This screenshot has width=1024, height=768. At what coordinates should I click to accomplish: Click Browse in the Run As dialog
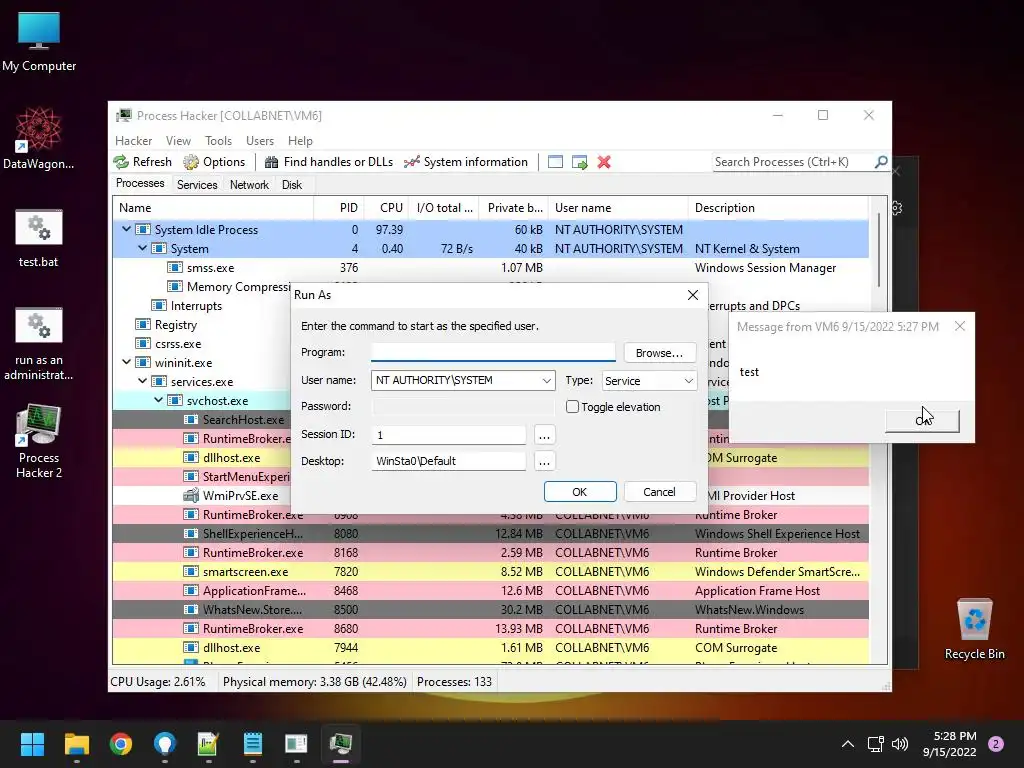(x=660, y=353)
